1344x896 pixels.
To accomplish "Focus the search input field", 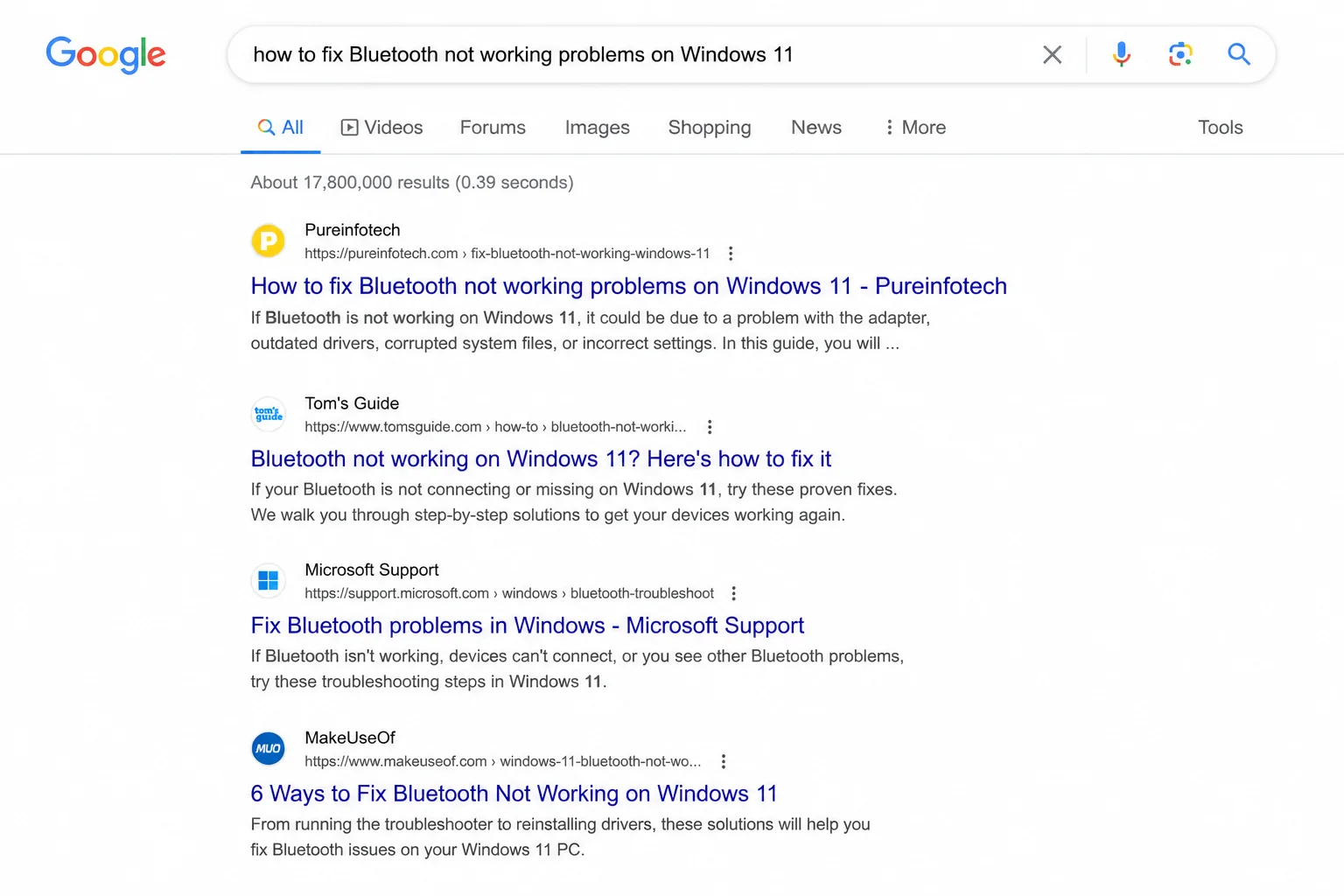I will (x=630, y=55).
